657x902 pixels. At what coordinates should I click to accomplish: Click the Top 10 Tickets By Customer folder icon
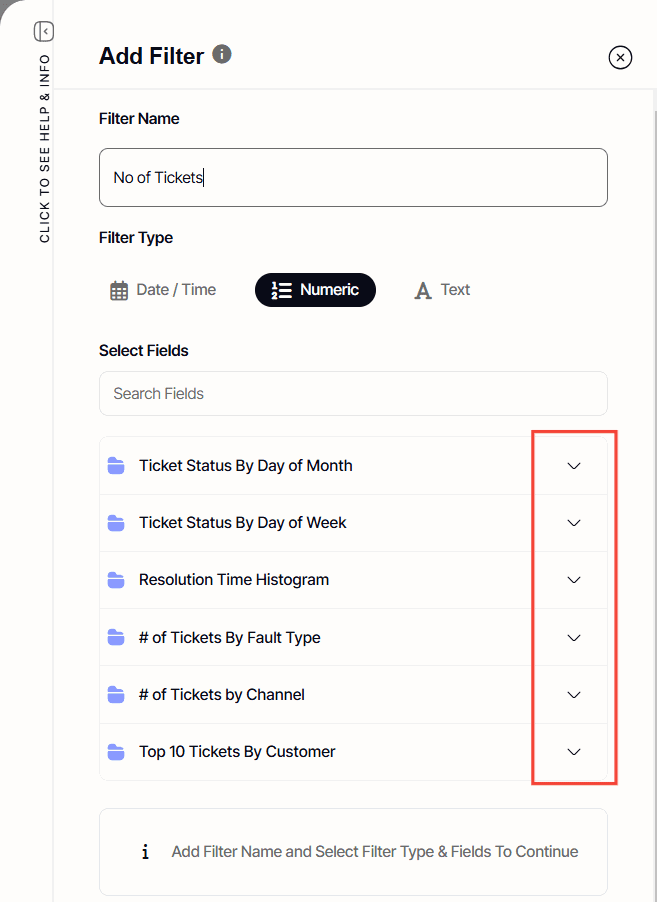(116, 752)
